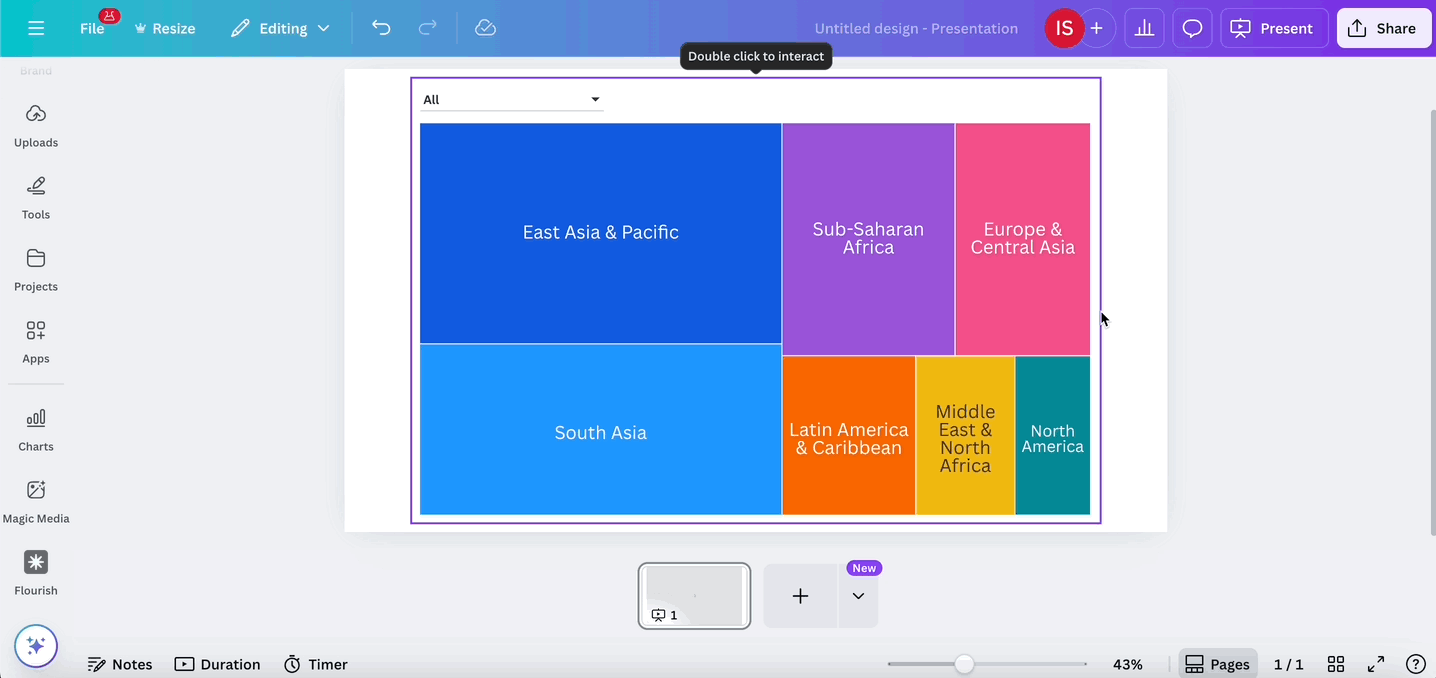Screen dimensions: 1436x678
Task: Open the Apps panel
Action: tap(36, 341)
